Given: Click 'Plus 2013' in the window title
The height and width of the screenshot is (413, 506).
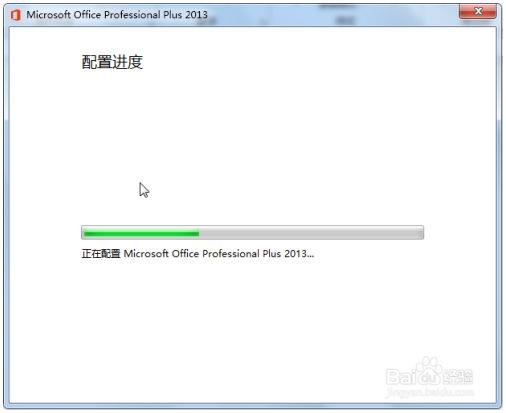Looking at the screenshot, I should point(185,15).
